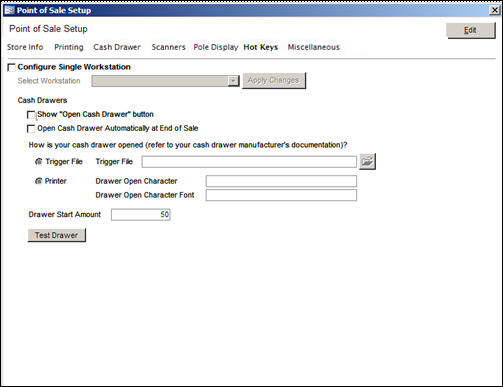Select the Printer radio button
The height and width of the screenshot is (387, 503).
(x=39, y=181)
